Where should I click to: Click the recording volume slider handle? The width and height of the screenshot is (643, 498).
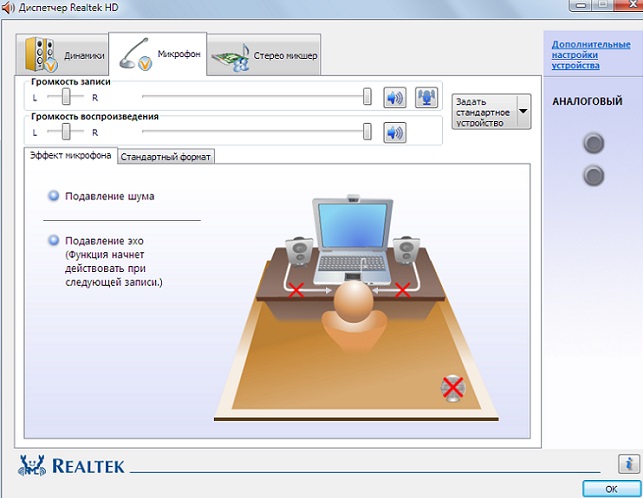(x=367, y=97)
